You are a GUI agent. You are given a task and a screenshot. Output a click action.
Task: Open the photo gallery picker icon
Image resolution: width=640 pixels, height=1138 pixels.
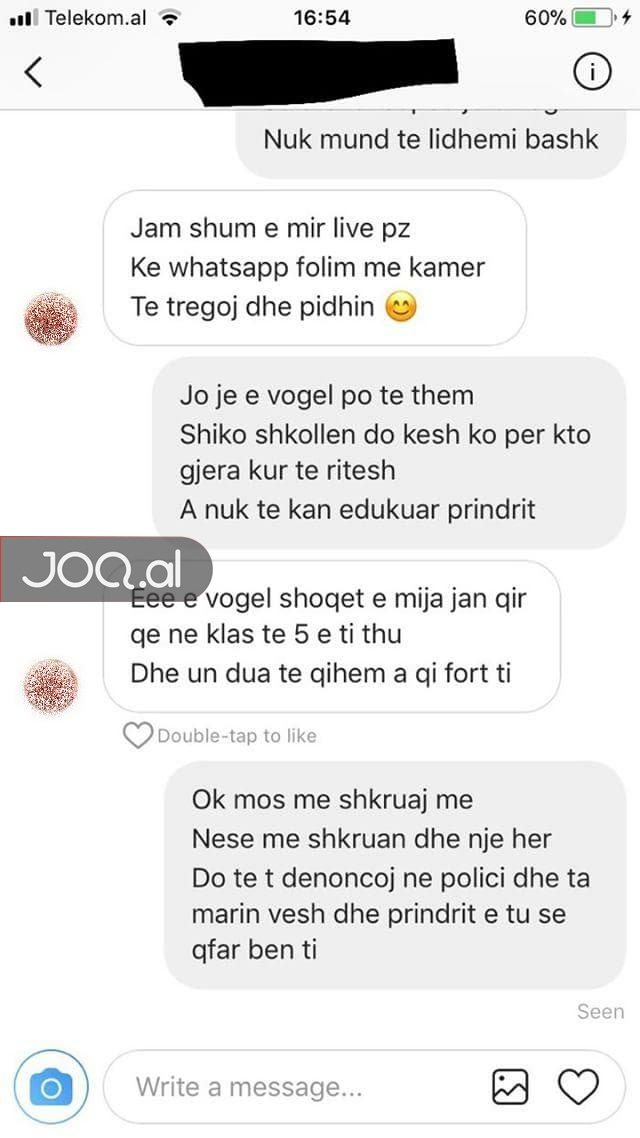coord(509,1087)
